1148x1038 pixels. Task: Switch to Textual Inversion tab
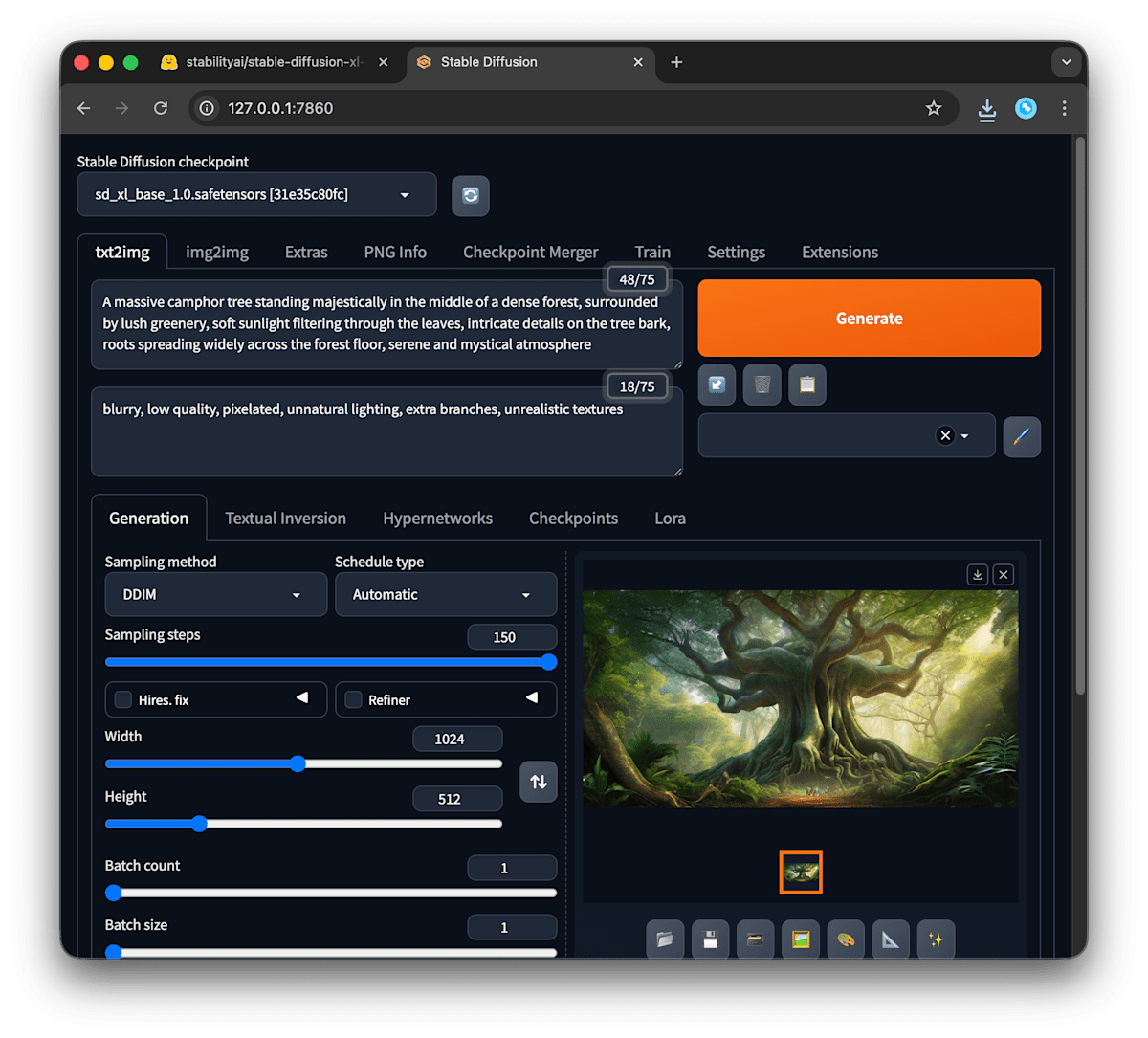click(x=285, y=518)
